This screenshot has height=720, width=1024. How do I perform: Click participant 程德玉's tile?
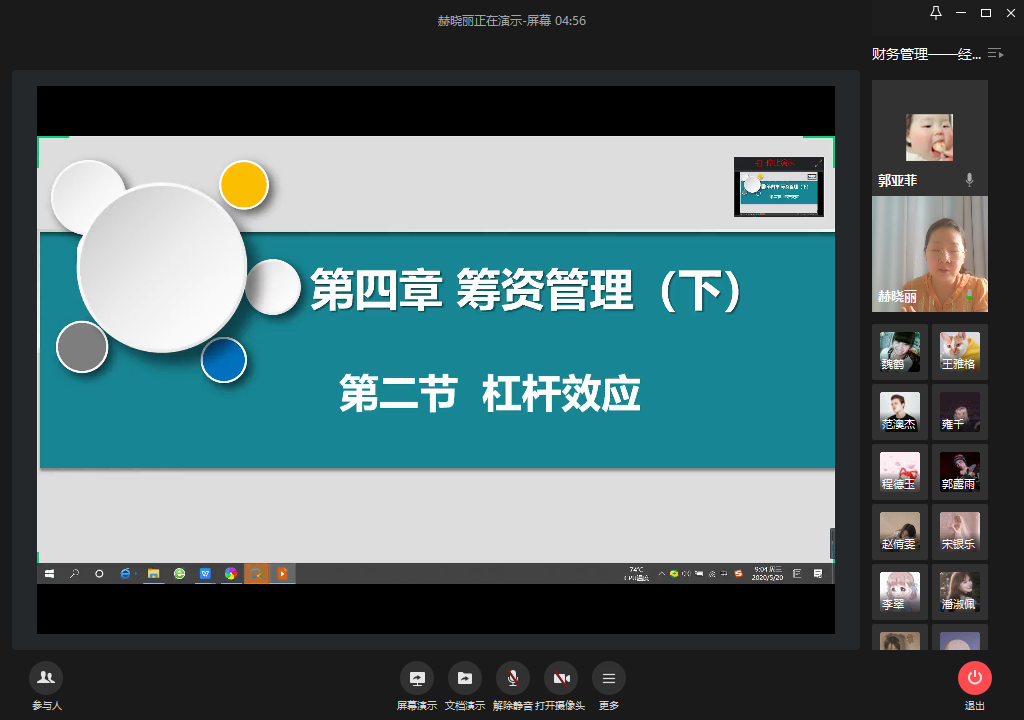899,471
